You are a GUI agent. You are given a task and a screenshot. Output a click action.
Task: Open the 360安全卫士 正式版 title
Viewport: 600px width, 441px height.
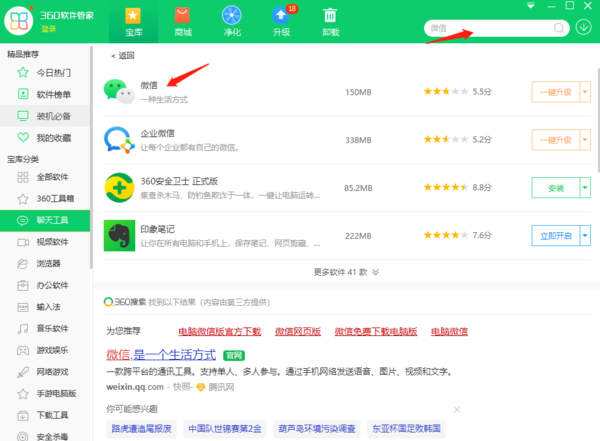tap(179, 181)
